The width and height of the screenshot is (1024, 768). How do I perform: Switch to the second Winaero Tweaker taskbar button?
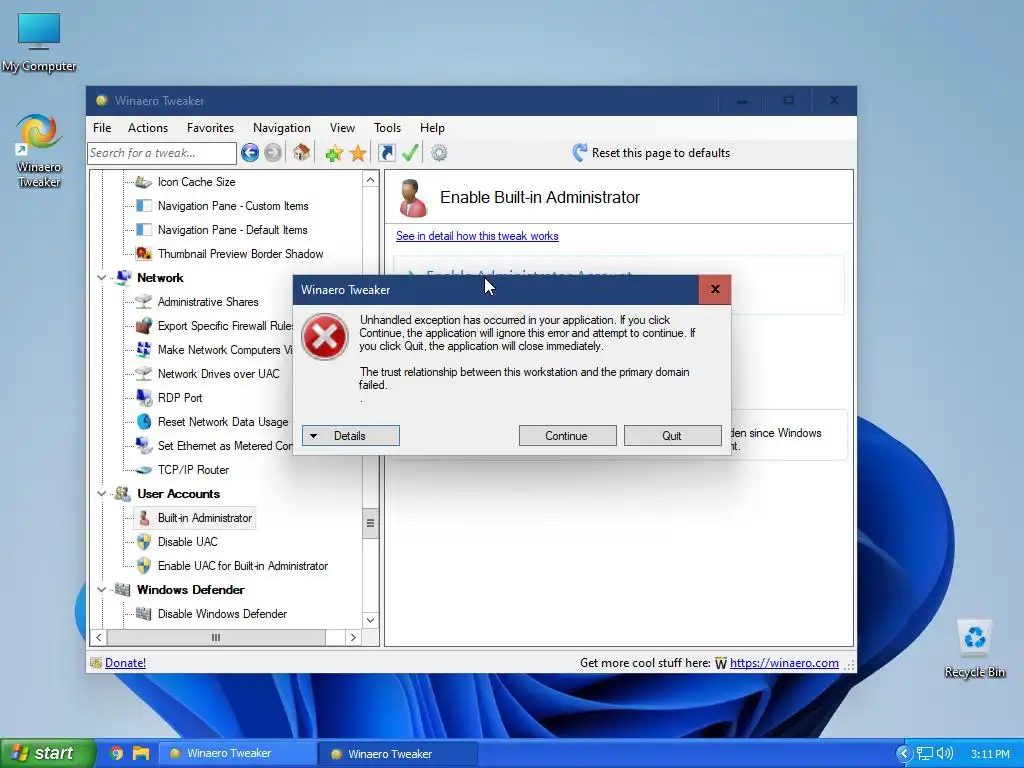[398, 754]
